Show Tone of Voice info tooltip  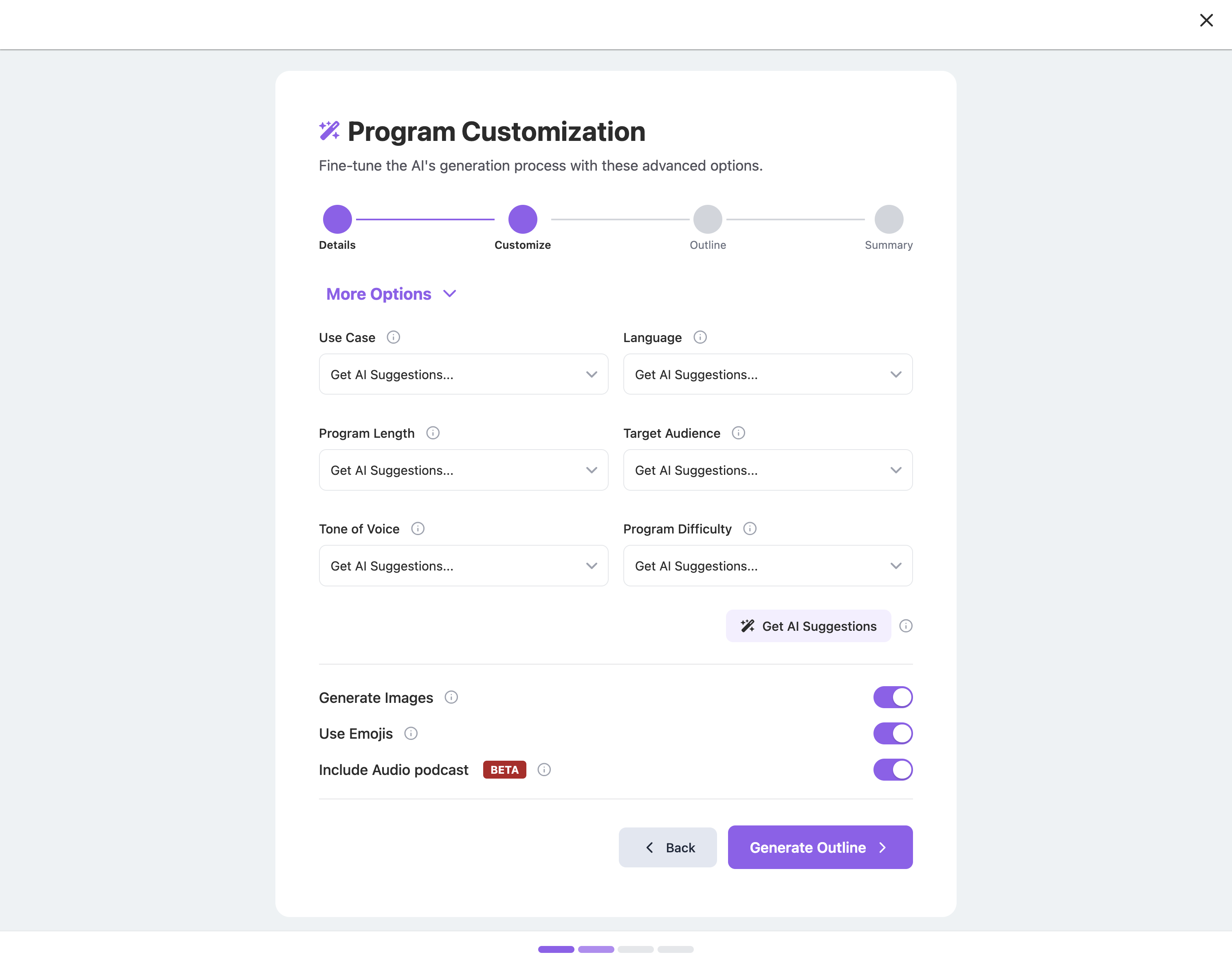click(x=418, y=529)
